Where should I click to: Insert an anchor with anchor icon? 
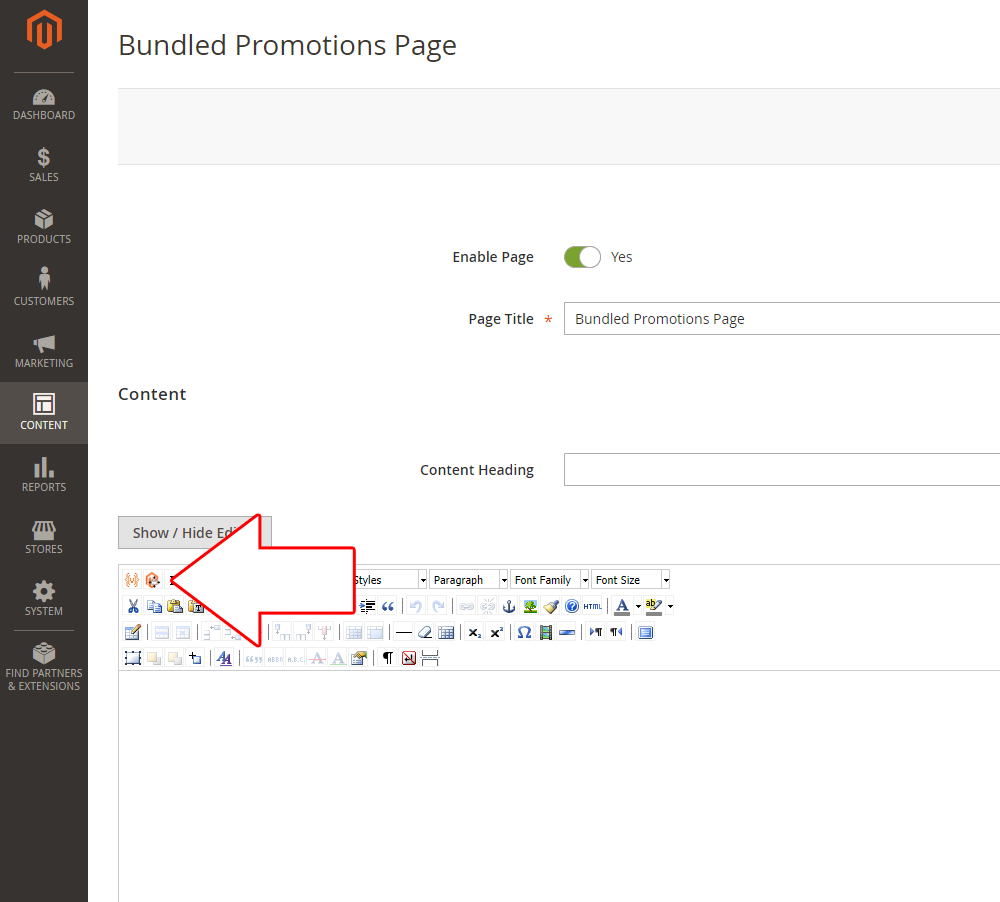tap(508, 606)
